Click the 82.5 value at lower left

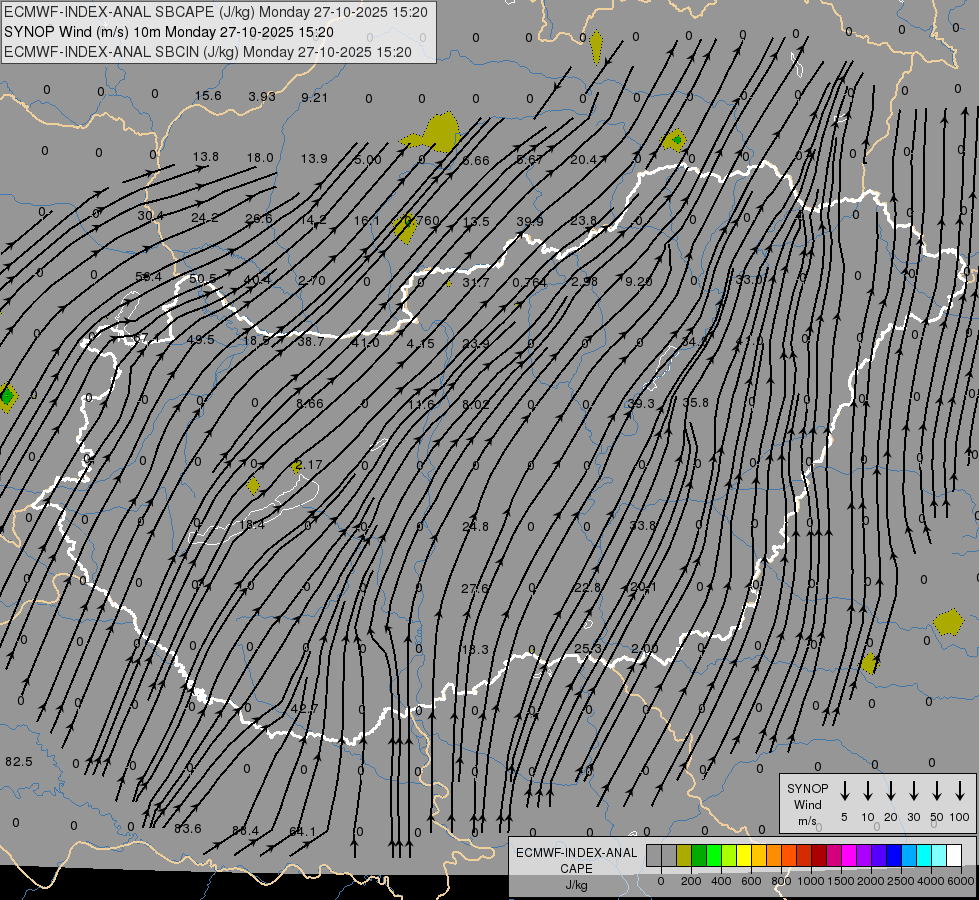click(18, 762)
